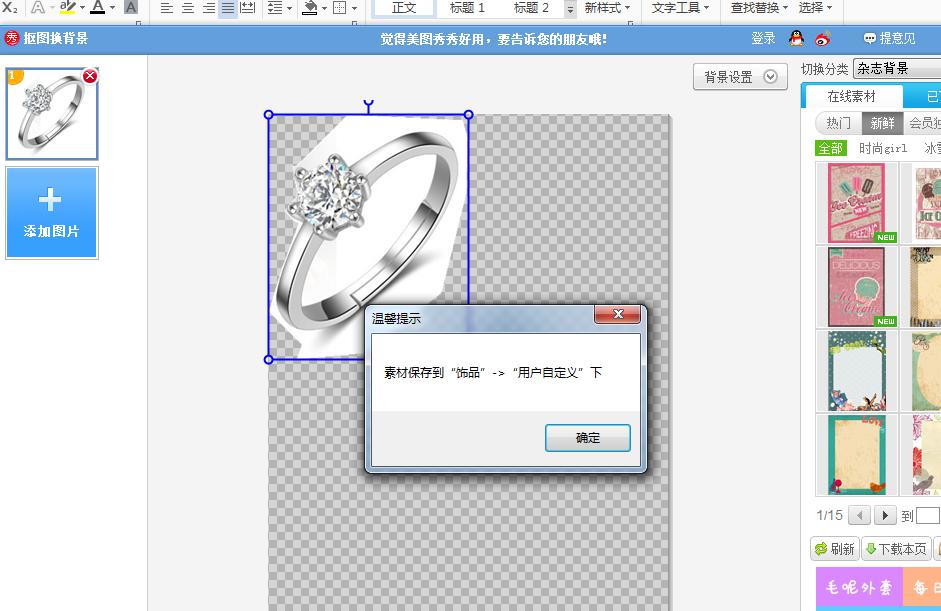Click 下载本页 download button
This screenshot has height=611, width=941.
(896, 549)
